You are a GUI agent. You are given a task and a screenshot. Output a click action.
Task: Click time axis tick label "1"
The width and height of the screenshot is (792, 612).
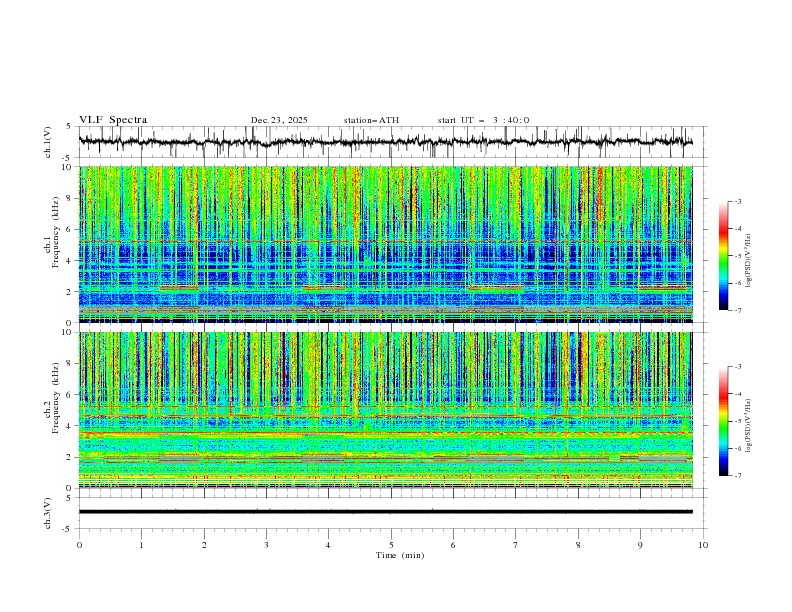click(x=141, y=545)
